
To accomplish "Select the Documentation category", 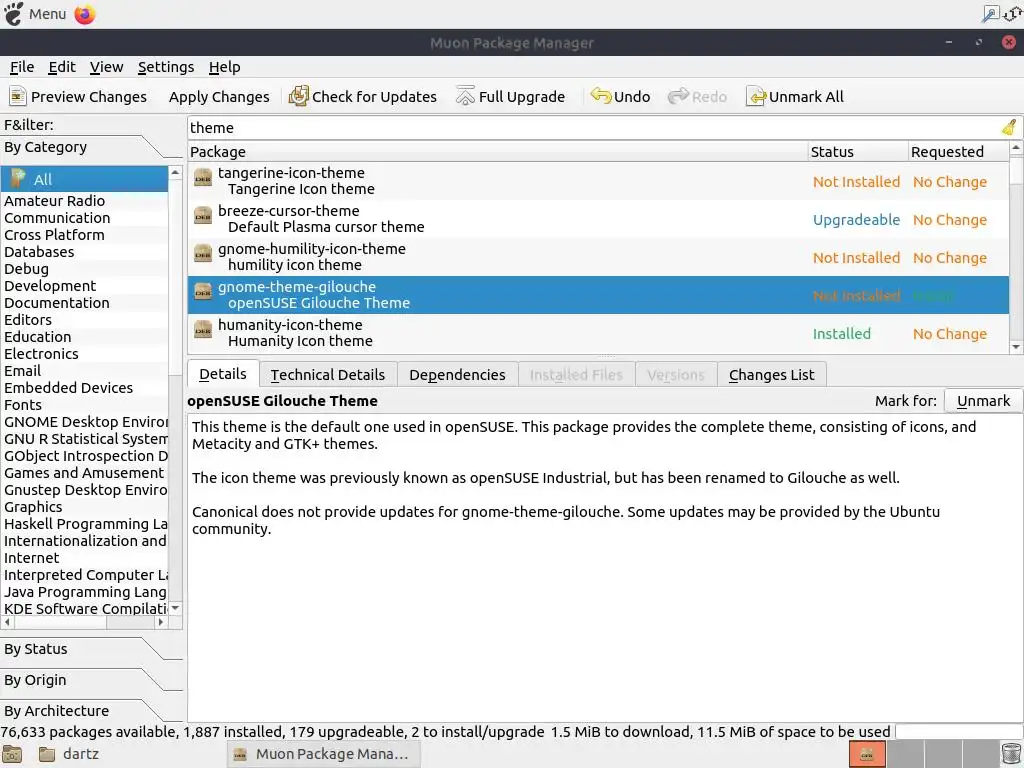I will pyautogui.click(x=84, y=302).
